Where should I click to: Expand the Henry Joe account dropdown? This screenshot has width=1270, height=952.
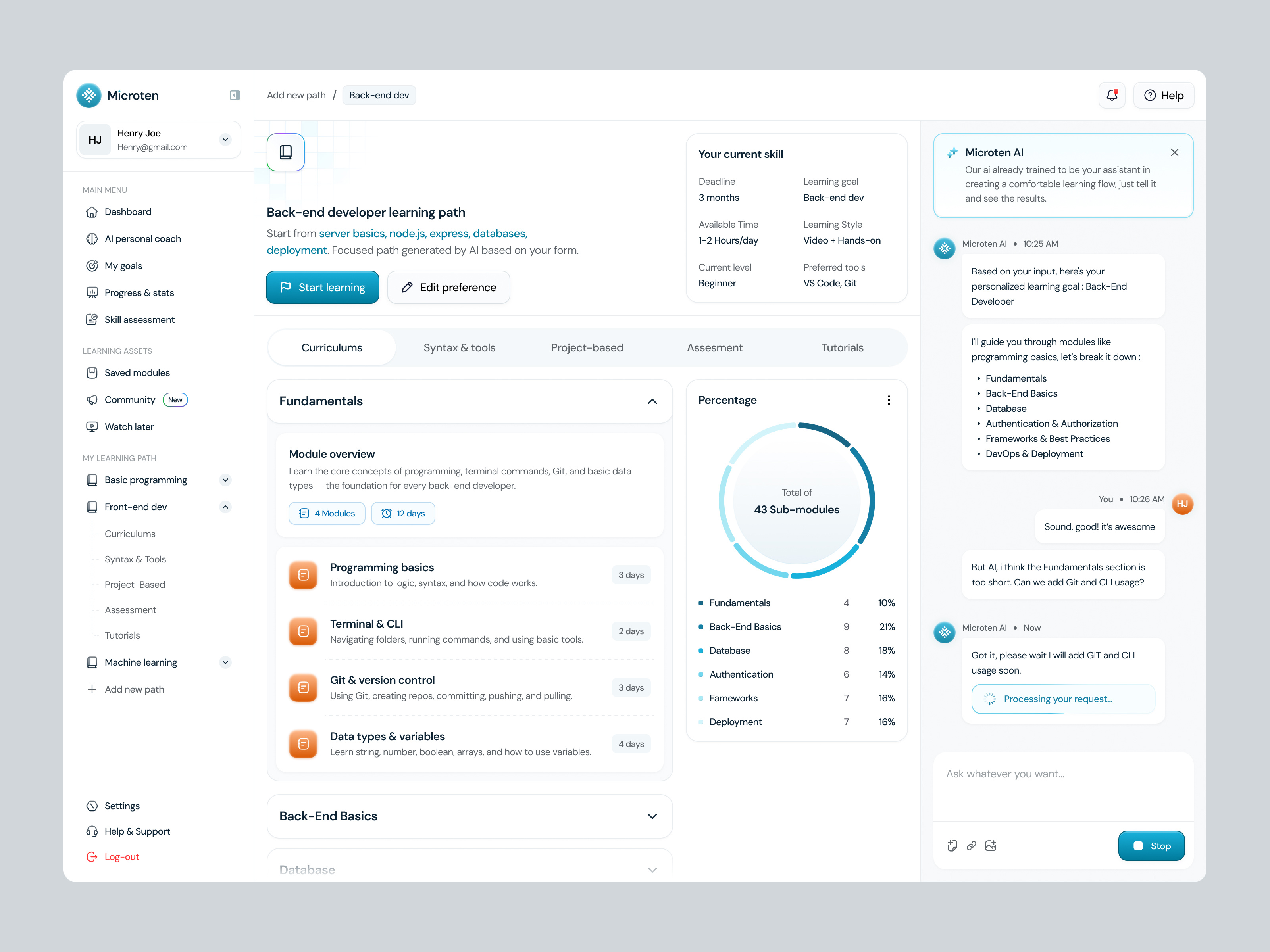pyautogui.click(x=225, y=140)
